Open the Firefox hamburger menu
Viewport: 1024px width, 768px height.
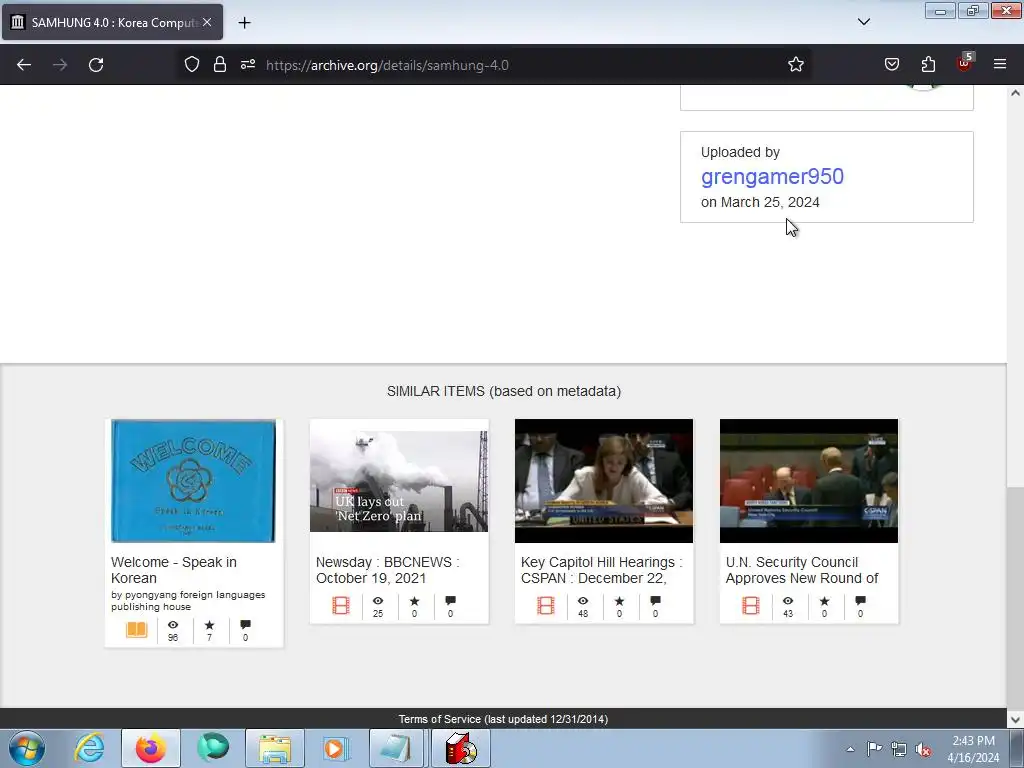pos(1000,65)
